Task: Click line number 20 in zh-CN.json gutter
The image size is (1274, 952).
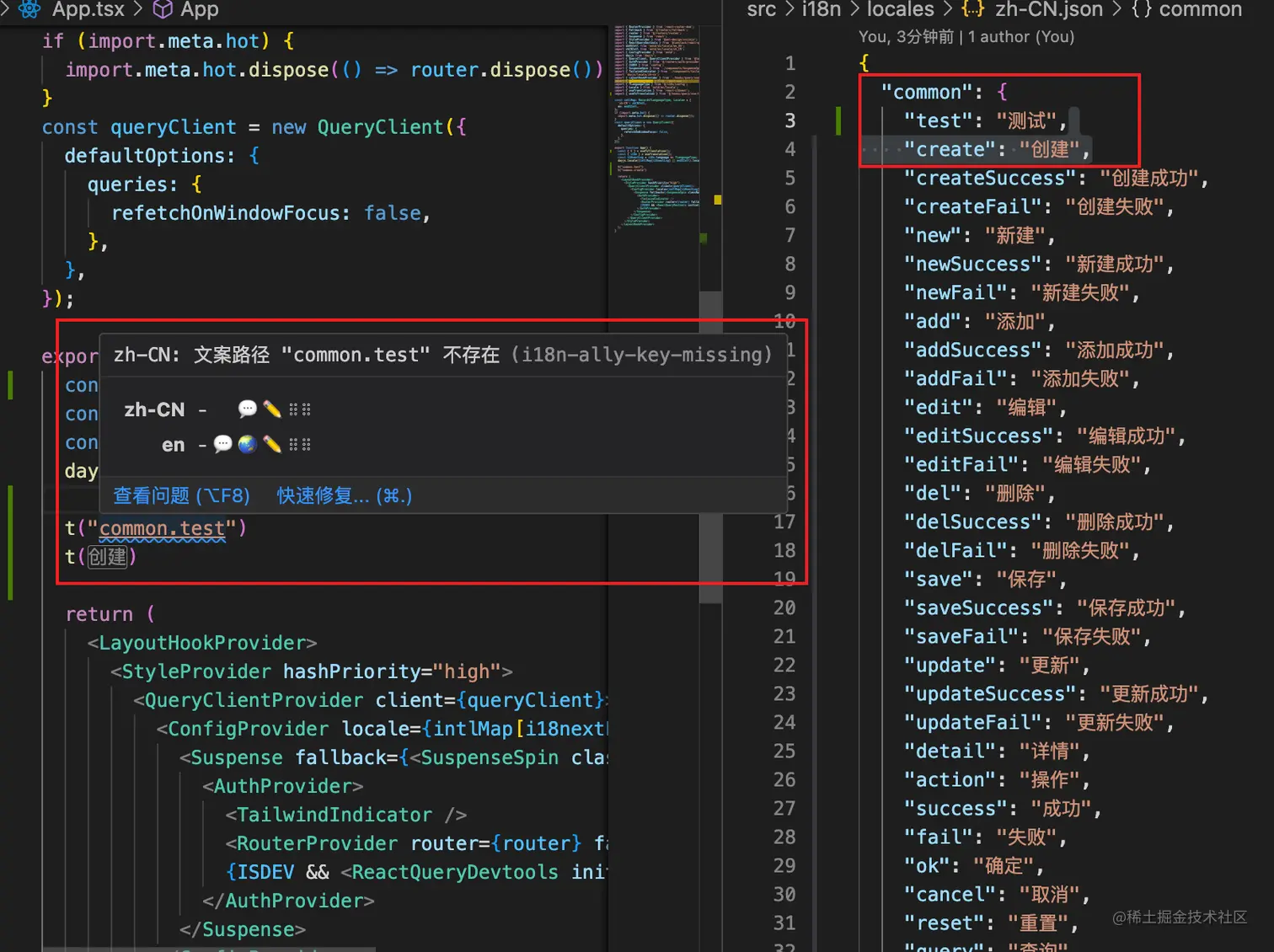Action: [784, 607]
